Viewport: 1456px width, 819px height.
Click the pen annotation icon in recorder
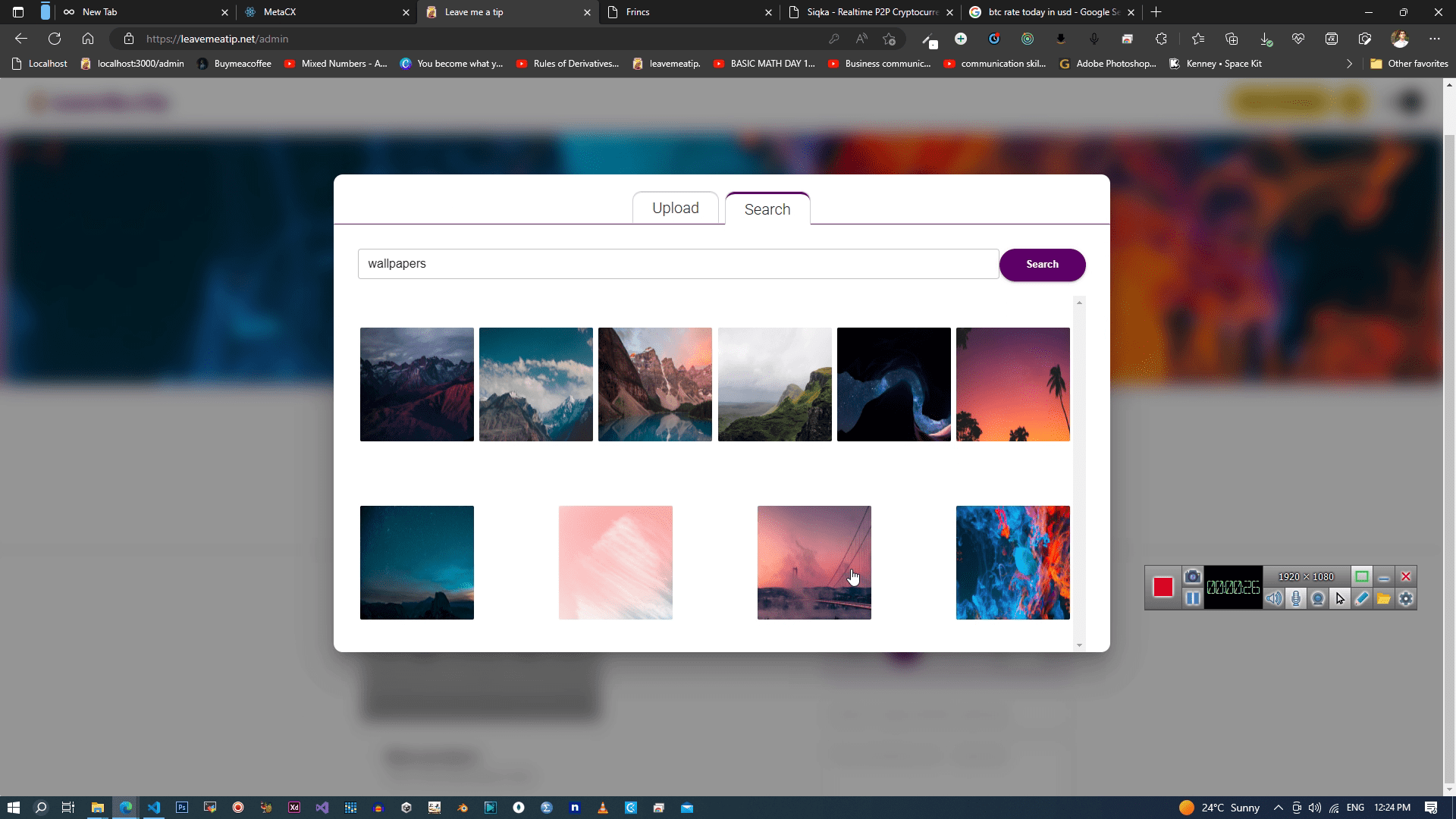coord(1362,598)
